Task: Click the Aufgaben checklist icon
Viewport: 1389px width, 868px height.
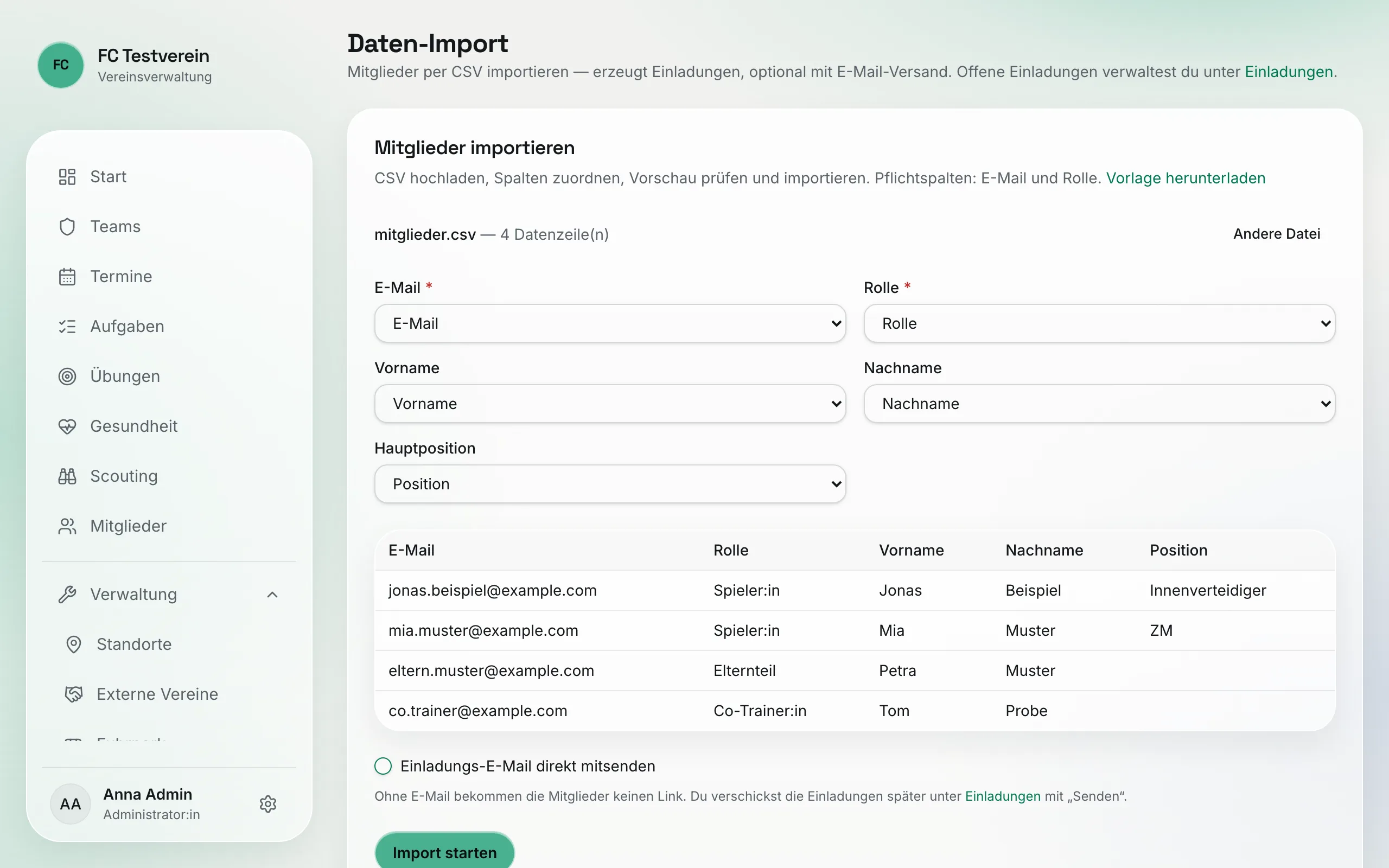Action: tap(67, 327)
